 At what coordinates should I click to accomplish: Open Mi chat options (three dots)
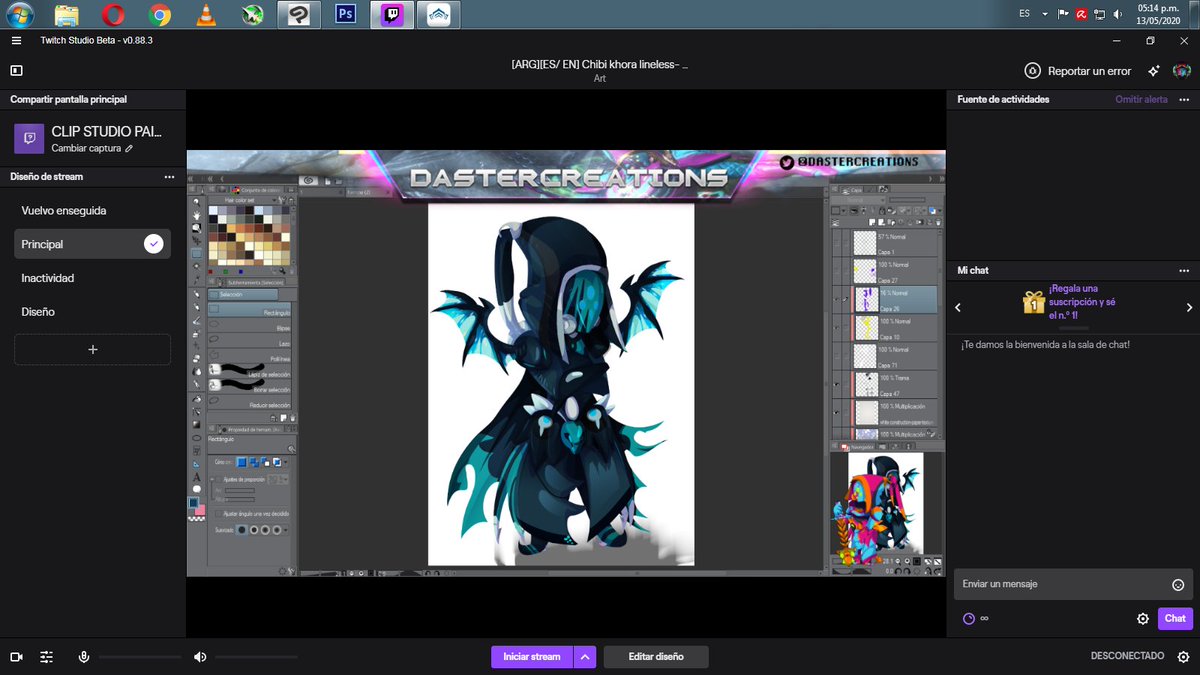pos(1184,270)
